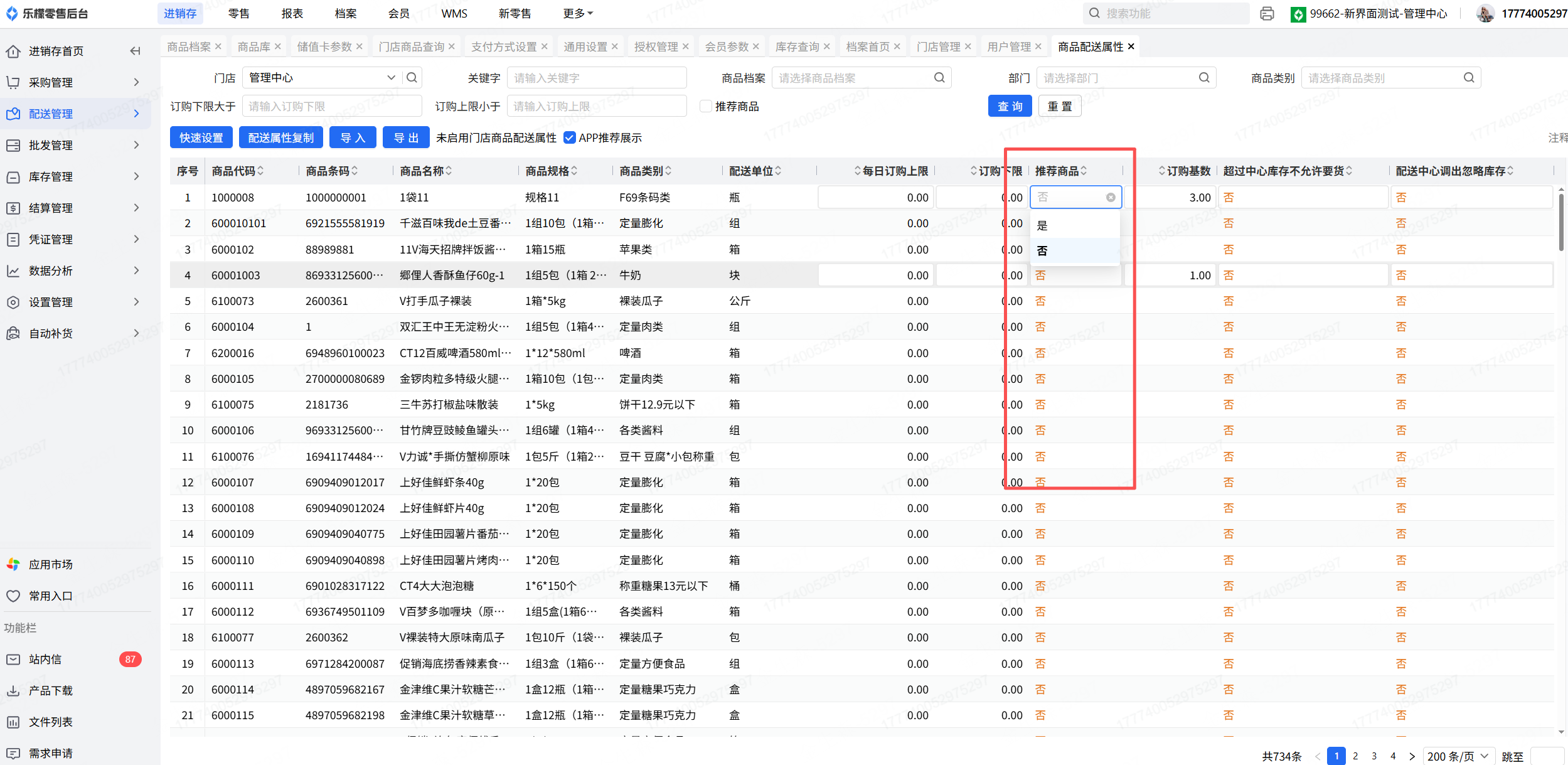
Task: Switch to the 库存查询 tab
Action: pos(797,46)
